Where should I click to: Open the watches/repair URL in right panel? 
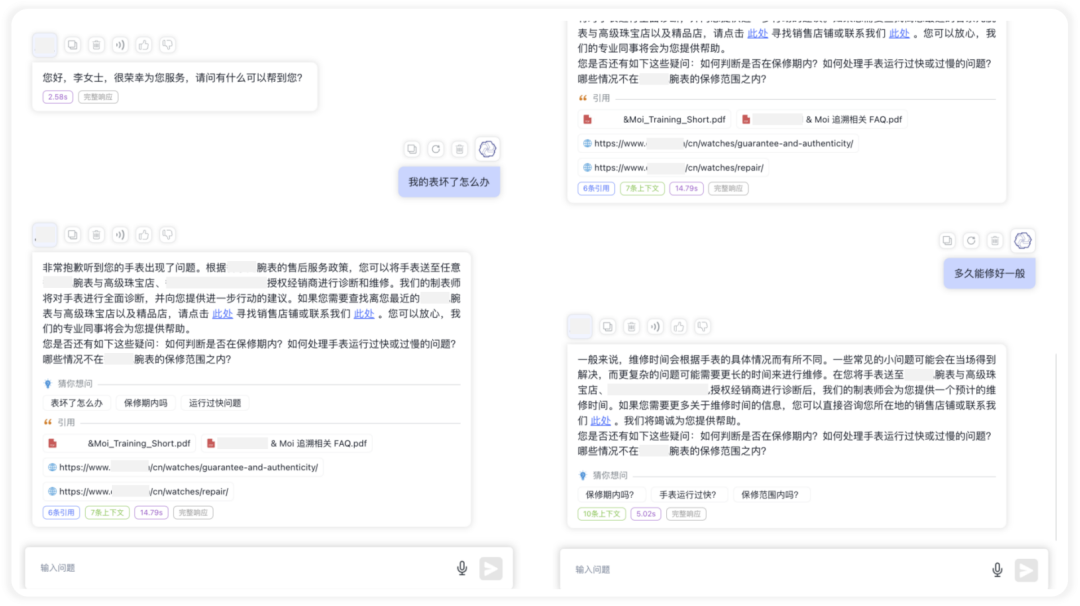pos(673,167)
